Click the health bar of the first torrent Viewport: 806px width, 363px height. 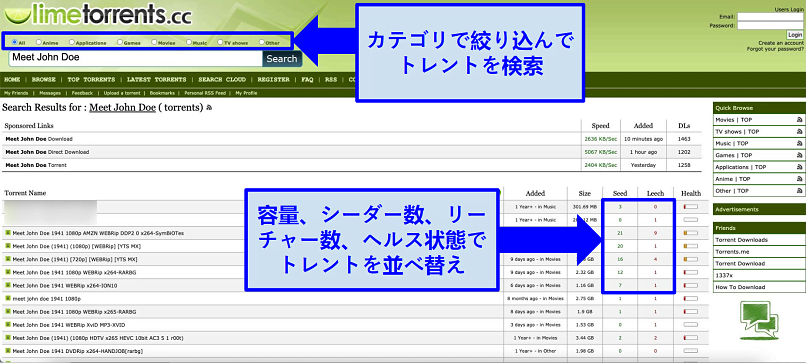coord(690,207)
